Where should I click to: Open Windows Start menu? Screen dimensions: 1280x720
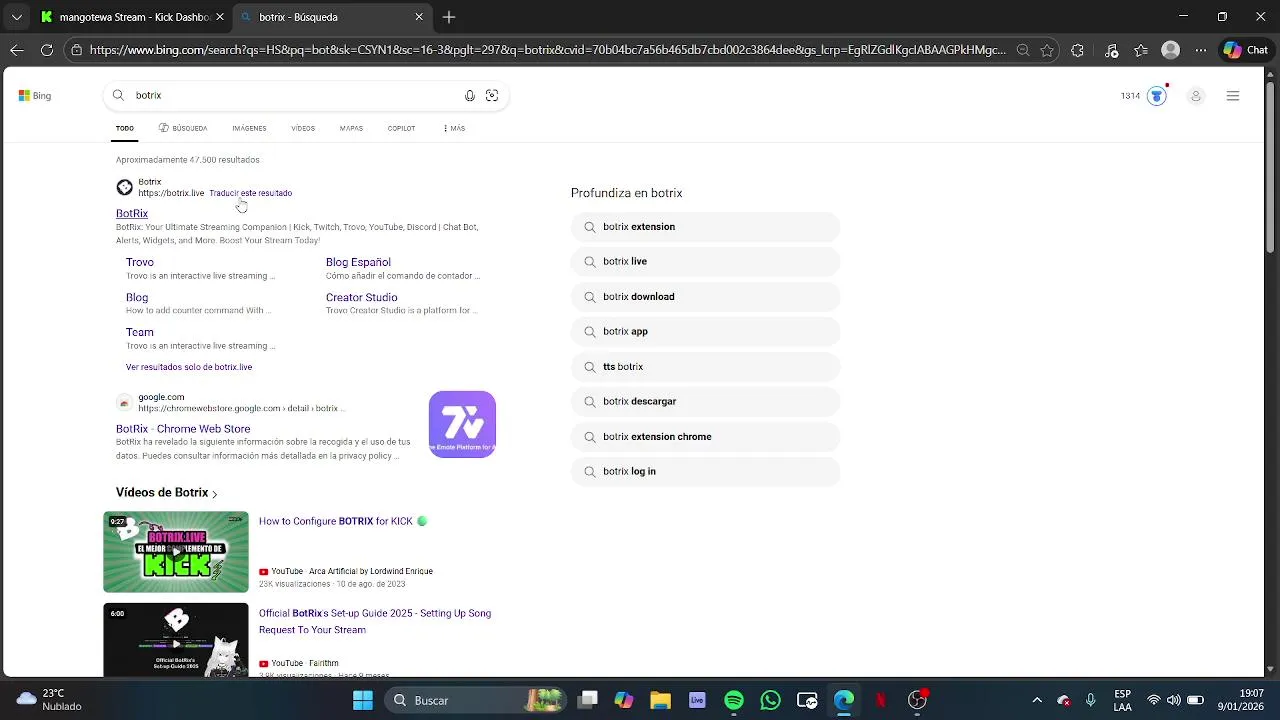click(x=363, y=700)
